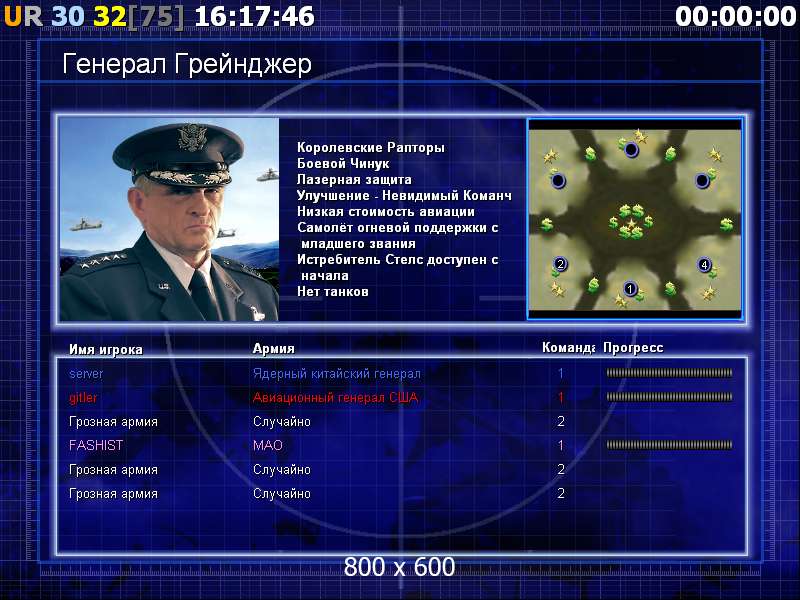Click "Улучшение - Невидимый Команч" line

pos(404,195)
